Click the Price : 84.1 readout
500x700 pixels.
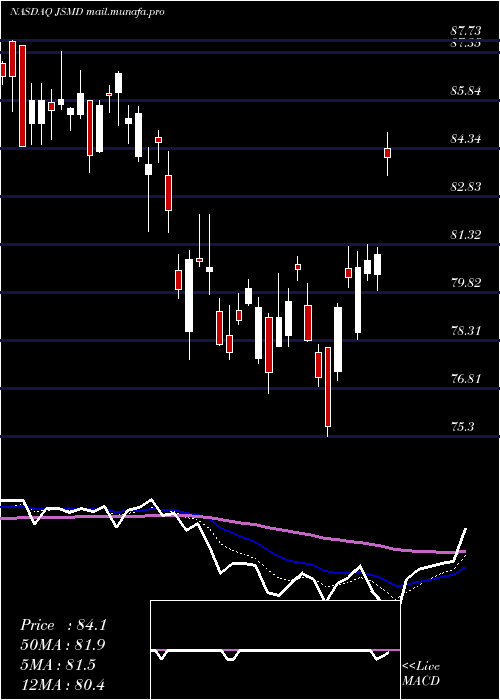[63, 625]
